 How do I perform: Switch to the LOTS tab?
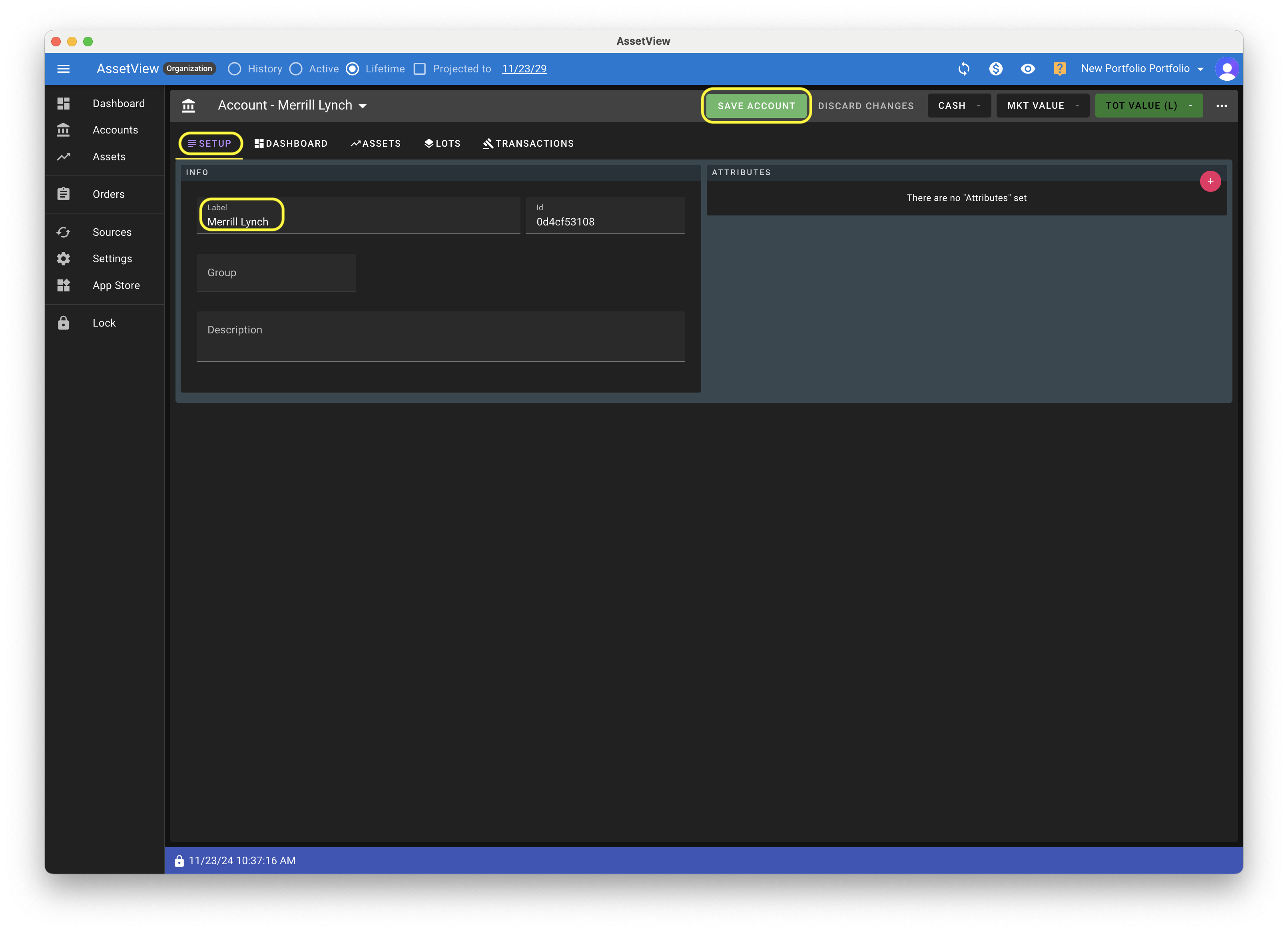[x=443, y=144]
